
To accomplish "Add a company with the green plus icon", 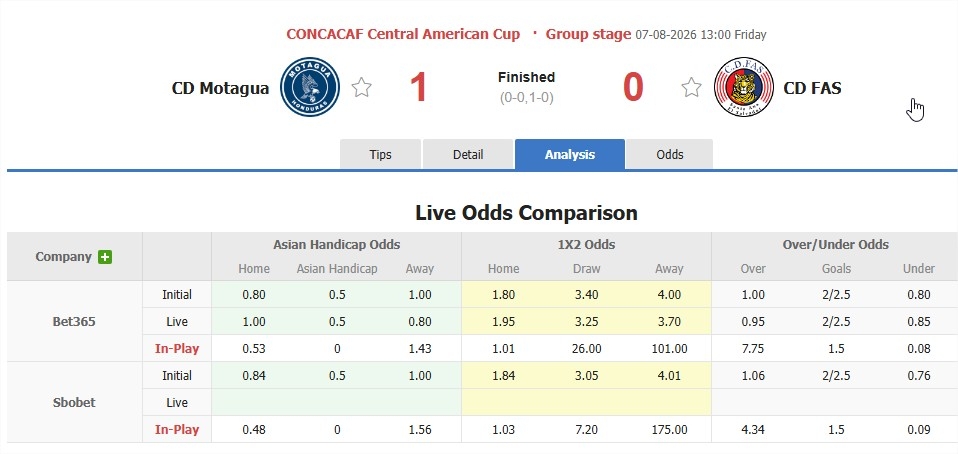I will 105,257.
